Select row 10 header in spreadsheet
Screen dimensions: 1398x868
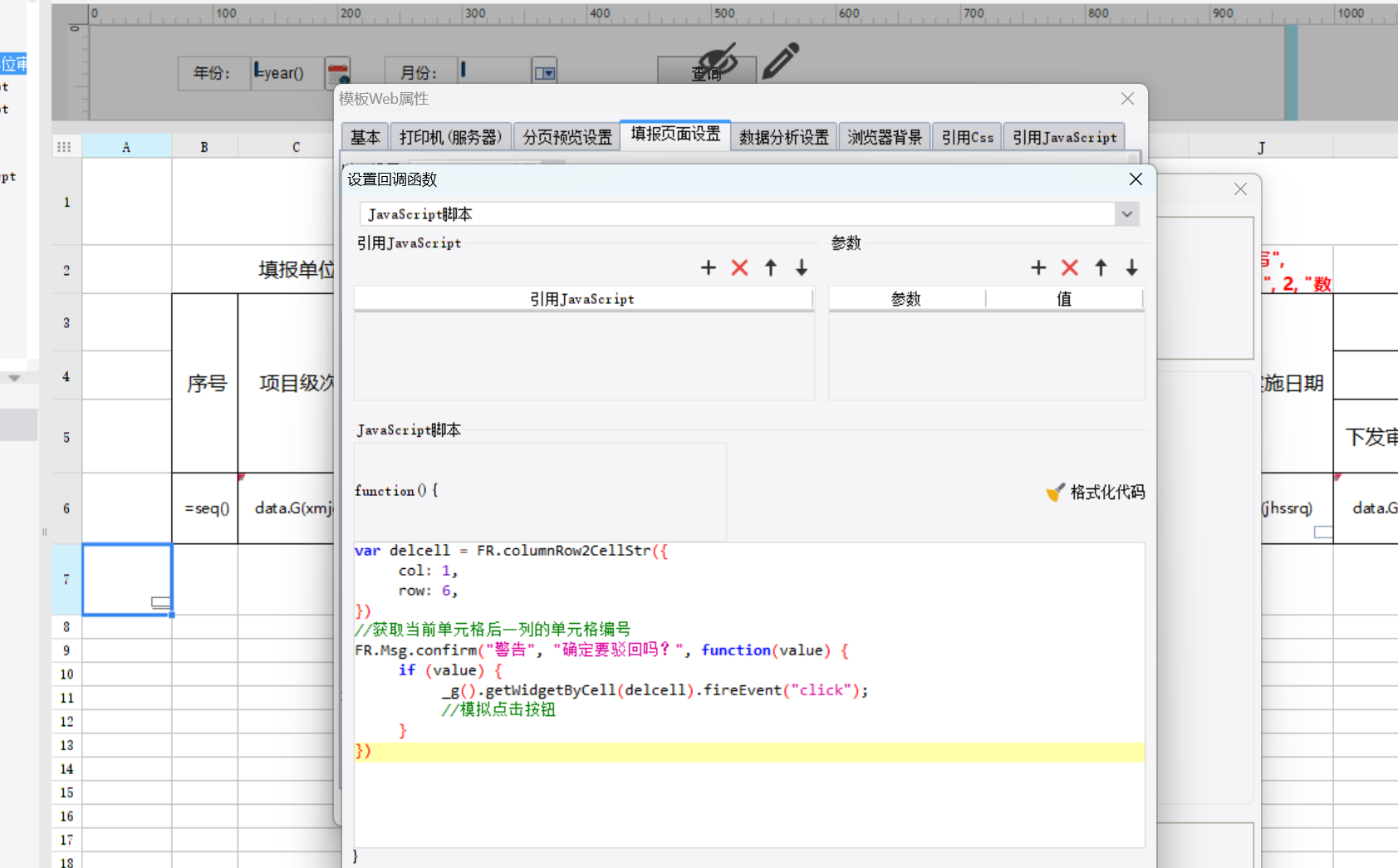click(66, 674)
